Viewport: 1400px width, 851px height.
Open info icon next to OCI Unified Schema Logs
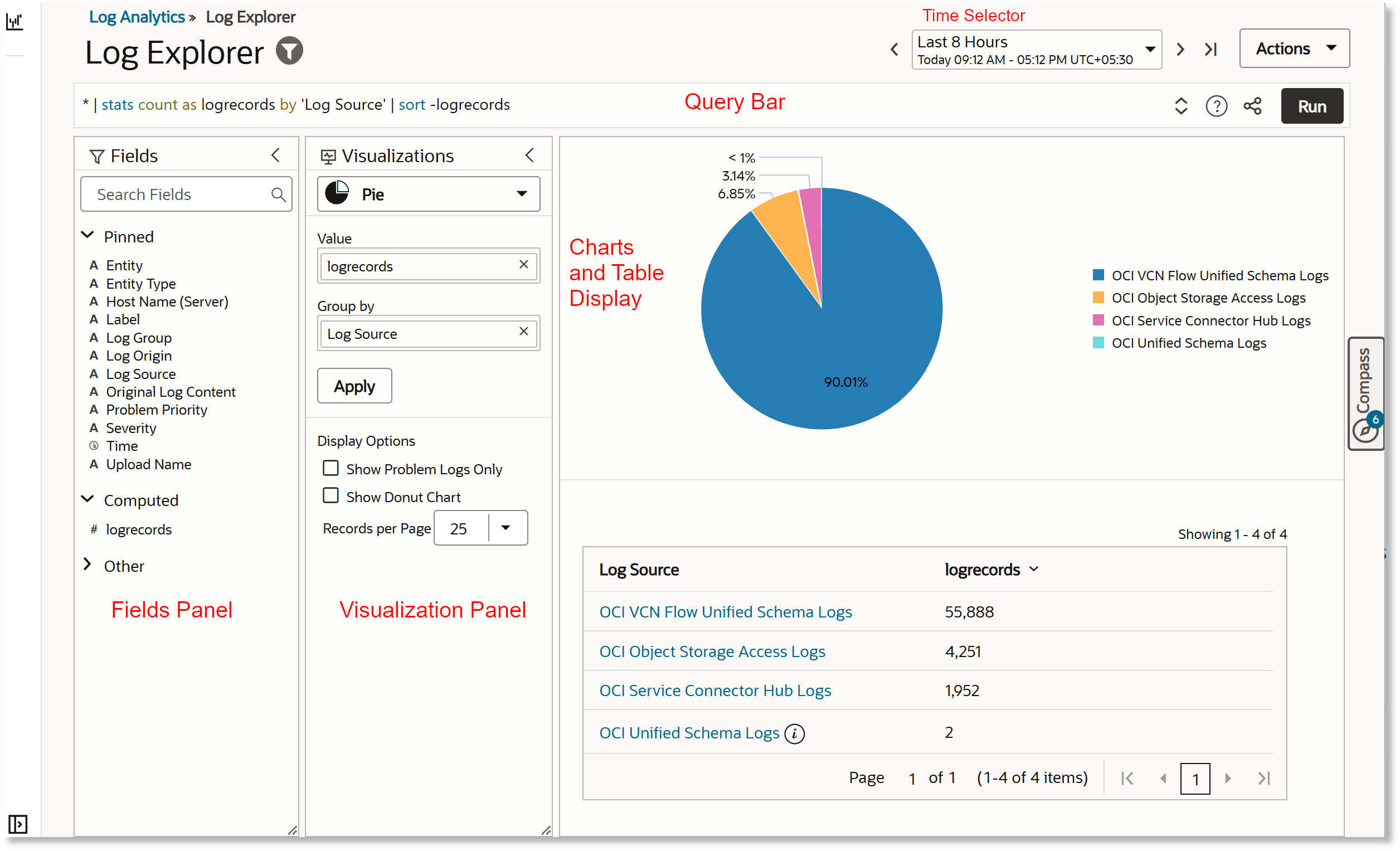click(794, 733)
